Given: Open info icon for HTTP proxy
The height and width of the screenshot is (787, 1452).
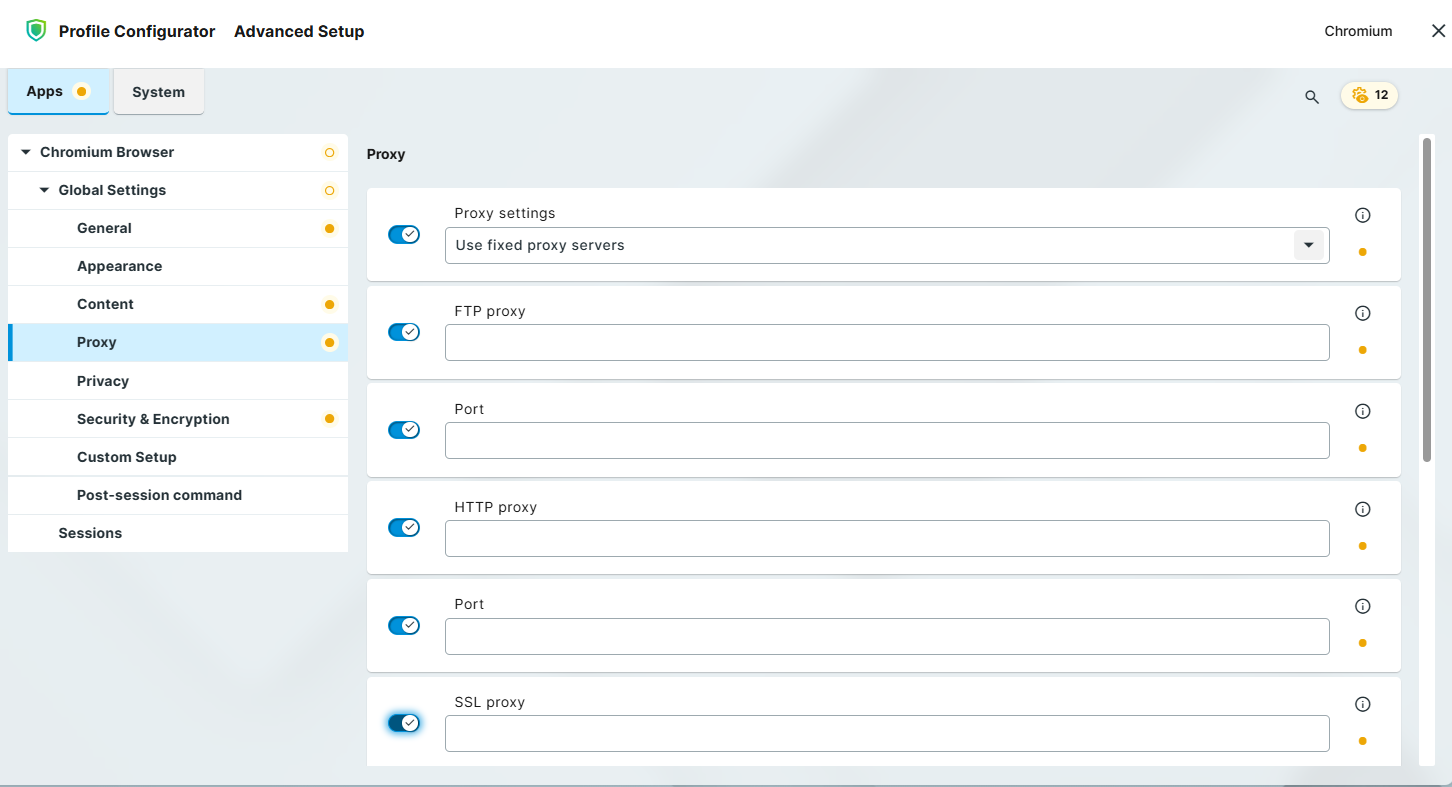Looking at the screenshot, I should point(1362,509).
